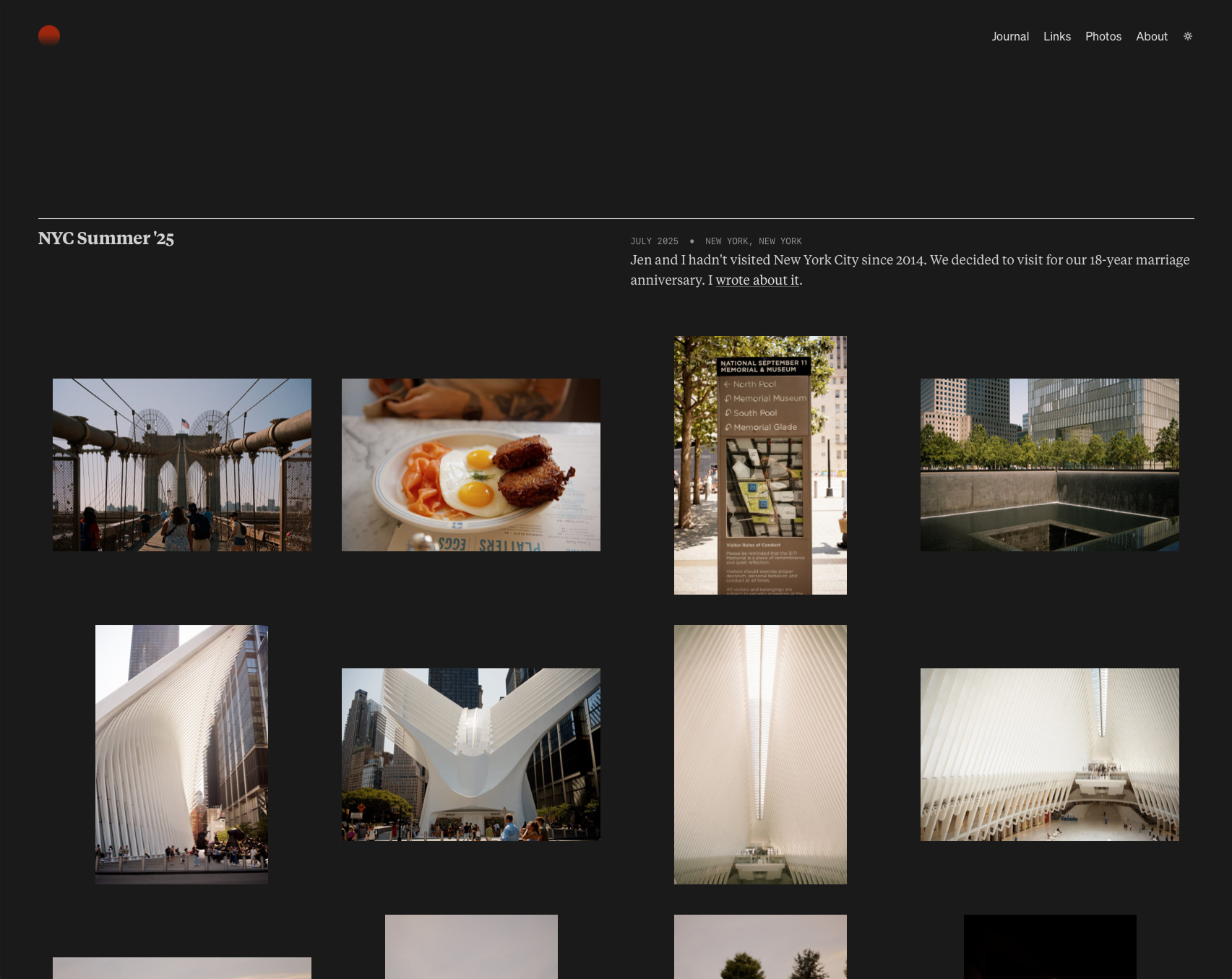Click the NYC Summer '25 heading
This screenshot has height=979, width=1232.
pyautogui.click(x=106, y=238)
